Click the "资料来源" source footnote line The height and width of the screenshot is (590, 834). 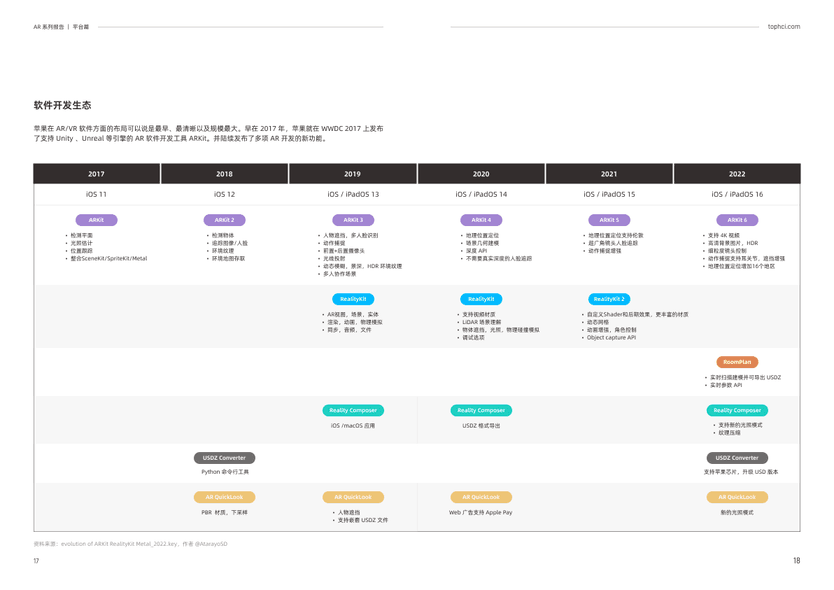coord(130,544)
